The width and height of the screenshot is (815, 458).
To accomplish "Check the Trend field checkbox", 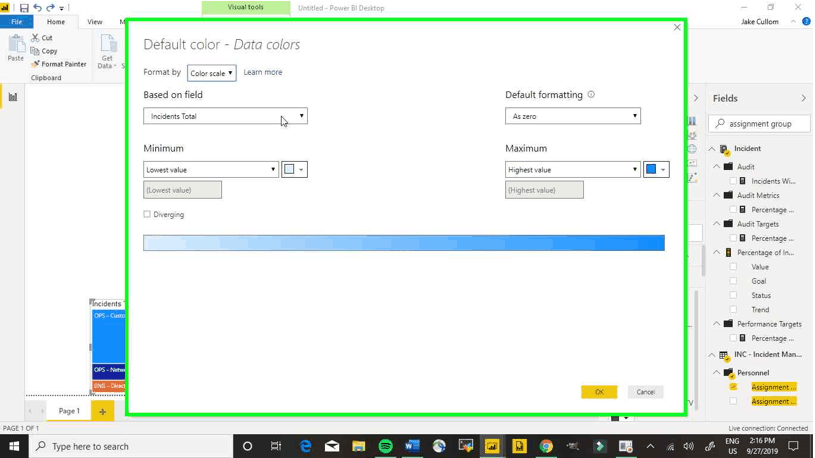I will 733,309.
